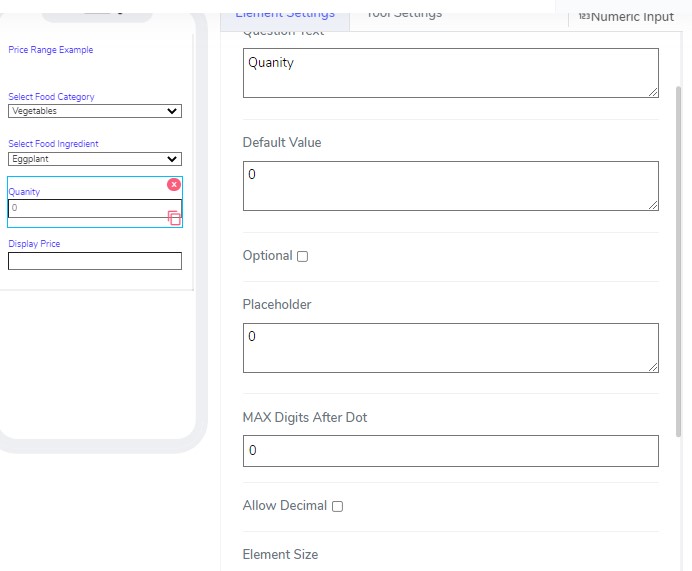Click into the Default Value text area
Screen dimensions: 692x571
pyautogui.click(x=450, y=186)
